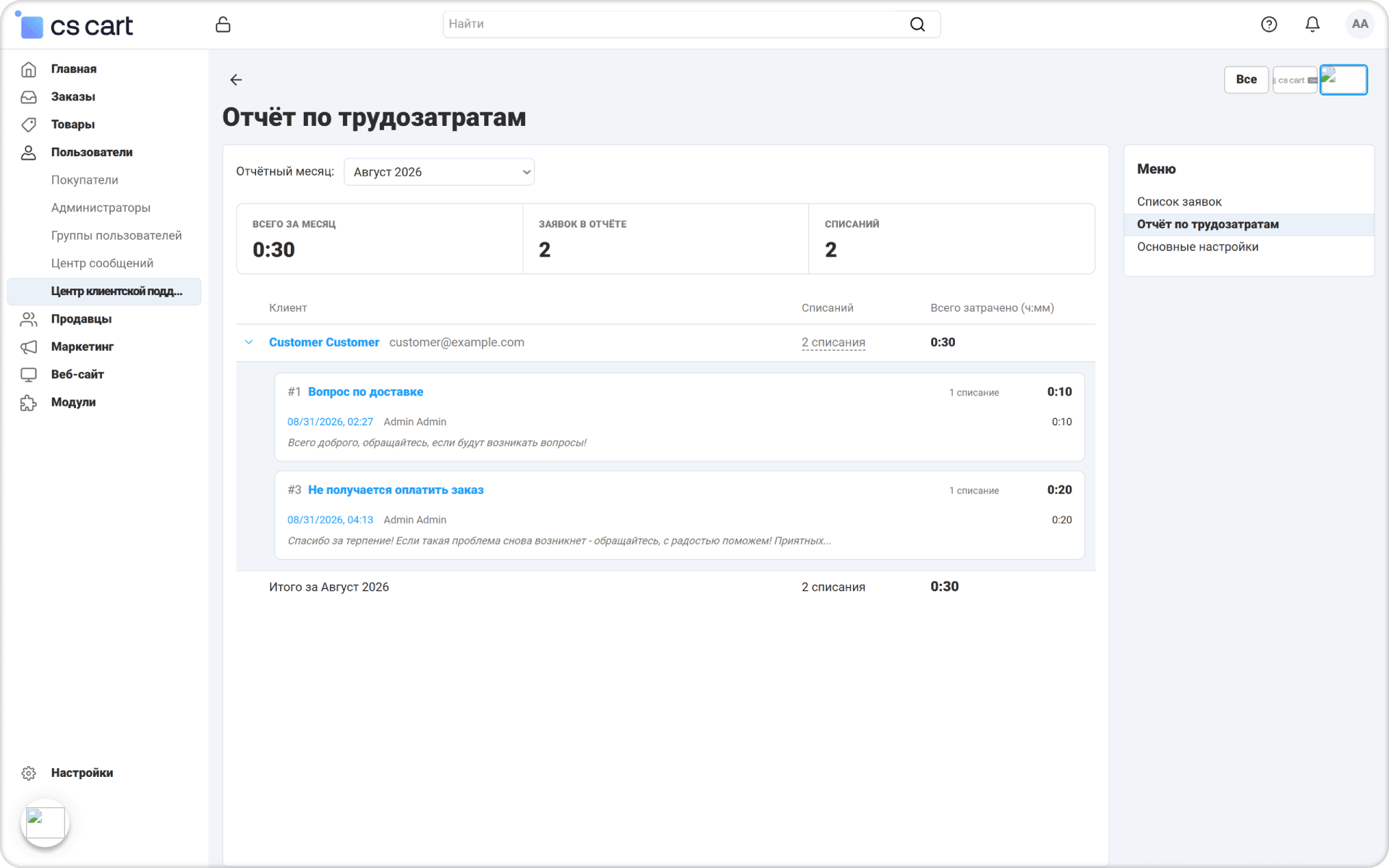This screenshot has height=868, width=1389.
Task: Open the AA user avatar menu
Action: (x=1360, y=24)
